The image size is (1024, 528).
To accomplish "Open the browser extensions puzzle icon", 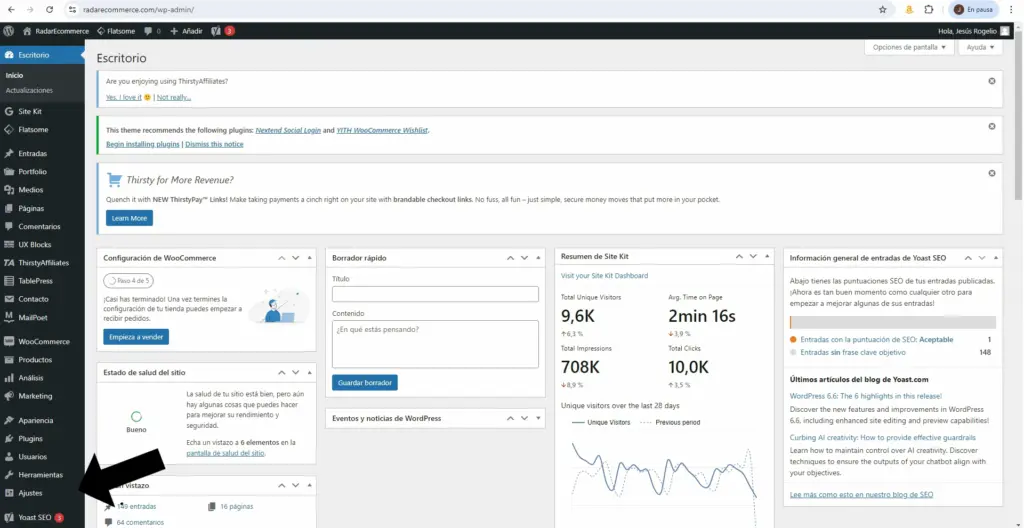I will [x=929, y=10].
